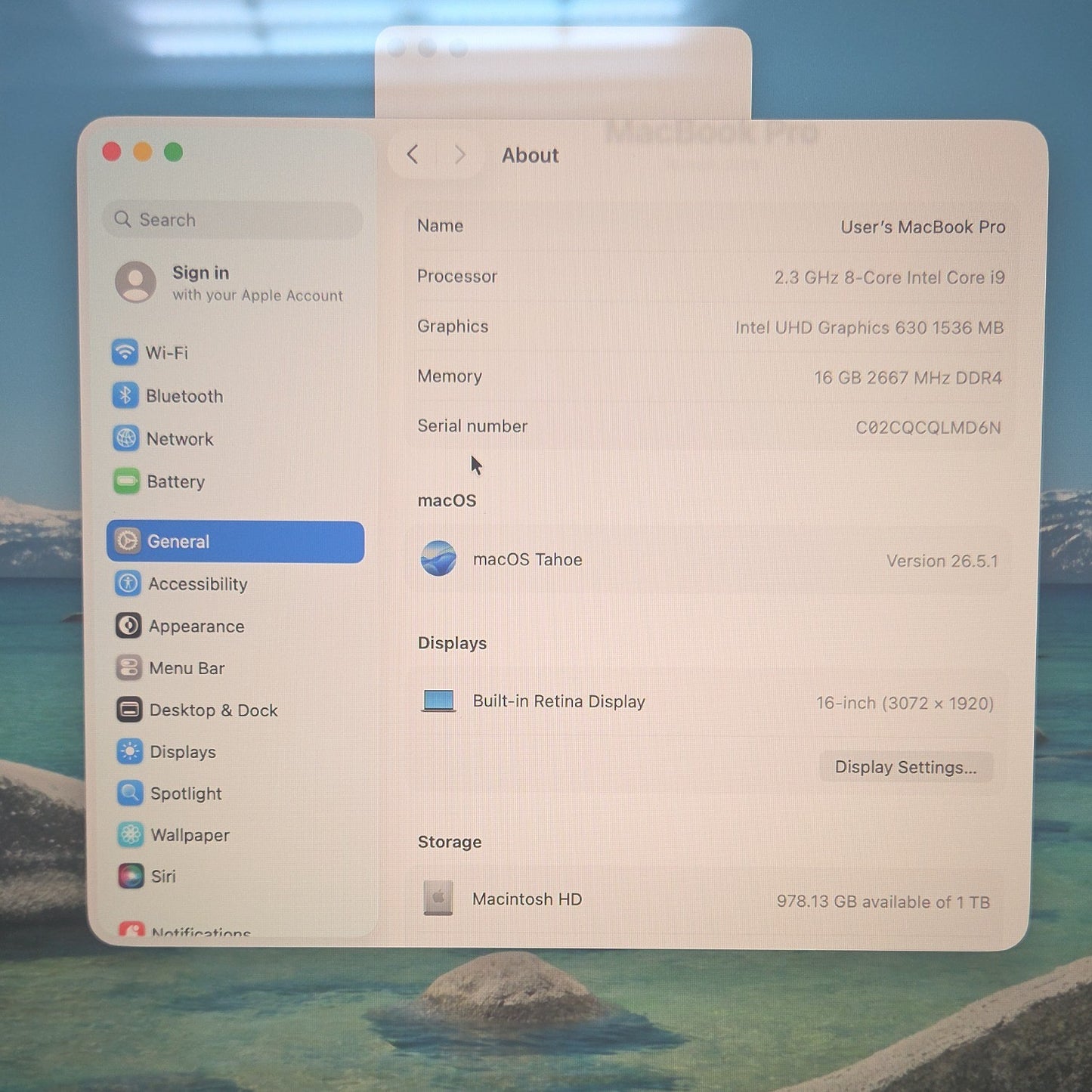Screen dimensions: 1092x1092
Task: Click the Siri sidebar label
Action: pyautogui.click(x=163, y=877)
